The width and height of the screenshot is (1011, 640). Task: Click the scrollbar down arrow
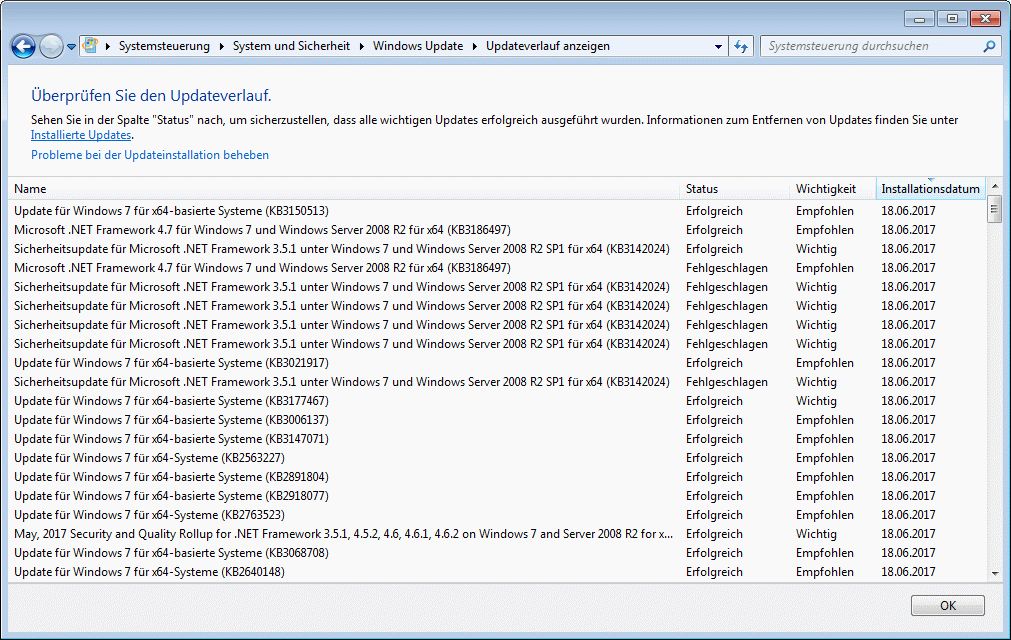[994, 573]
